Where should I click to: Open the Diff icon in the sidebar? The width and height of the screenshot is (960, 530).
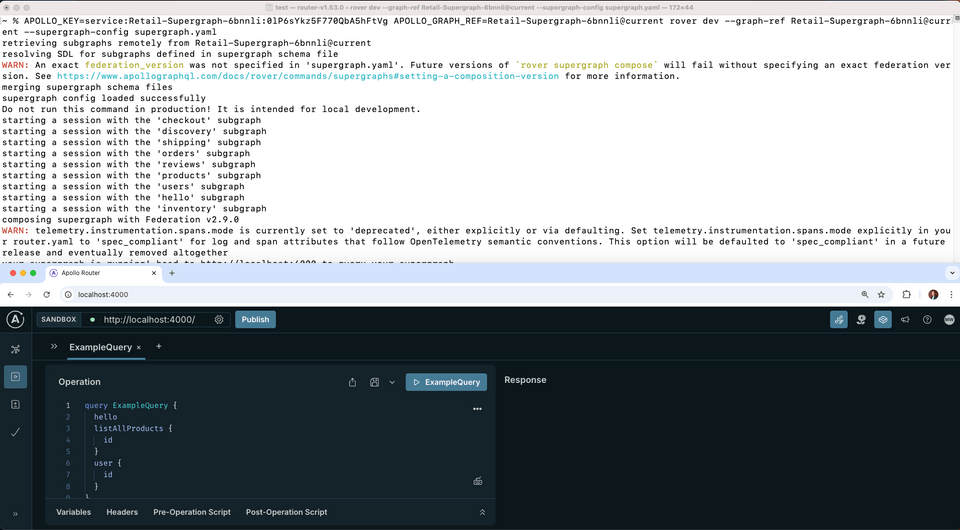15,405
